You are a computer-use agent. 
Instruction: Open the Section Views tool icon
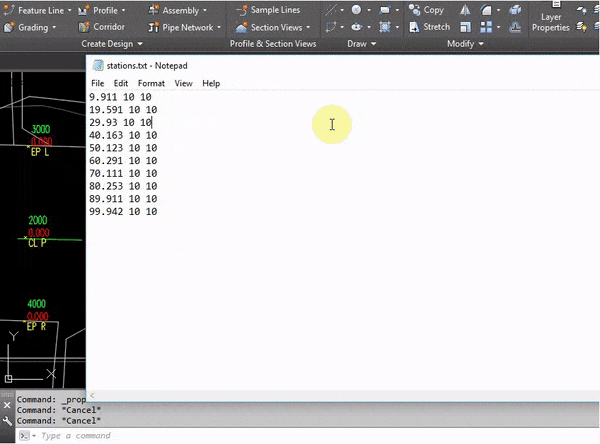[x=241, y=27]
